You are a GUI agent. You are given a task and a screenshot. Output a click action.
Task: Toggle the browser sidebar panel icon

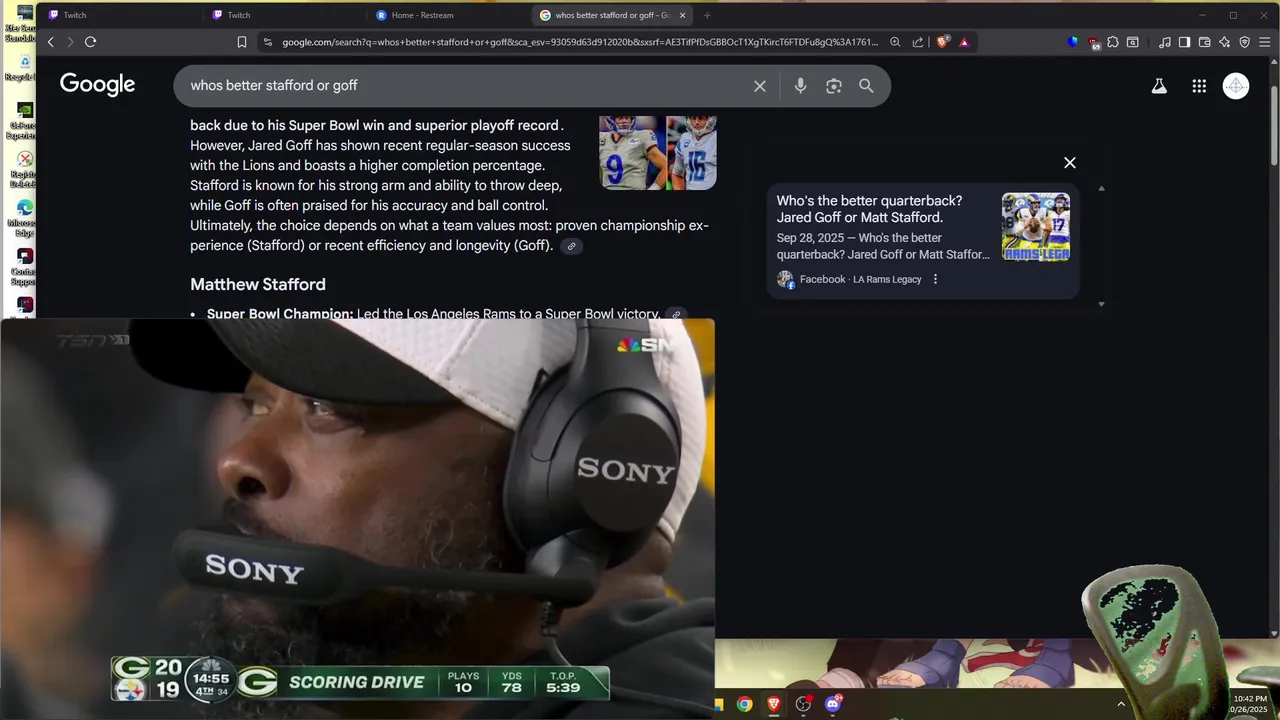tap(1184, 42)
